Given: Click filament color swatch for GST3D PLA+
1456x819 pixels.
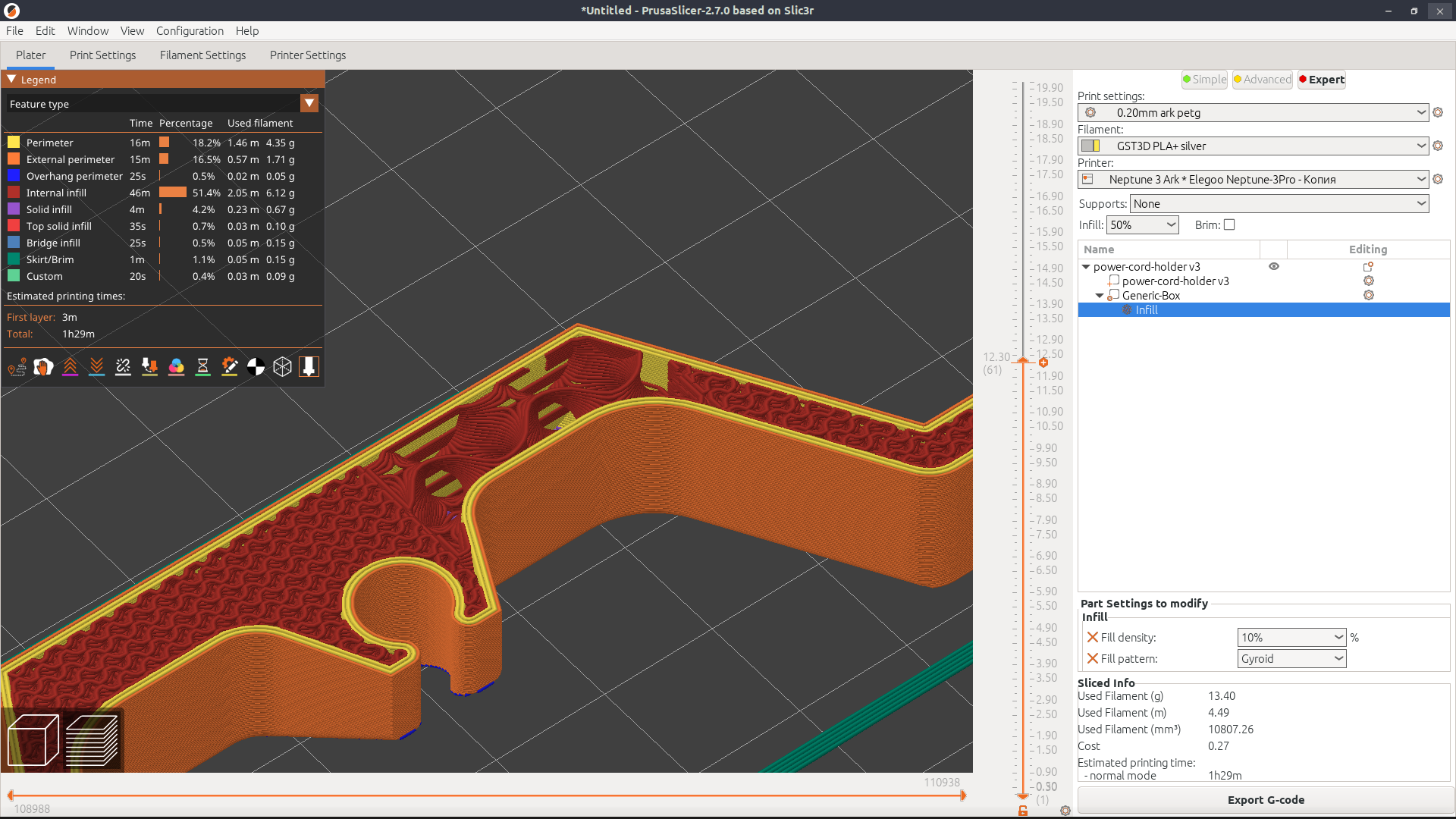Looking at the screenshot, I should point(1090,146).
